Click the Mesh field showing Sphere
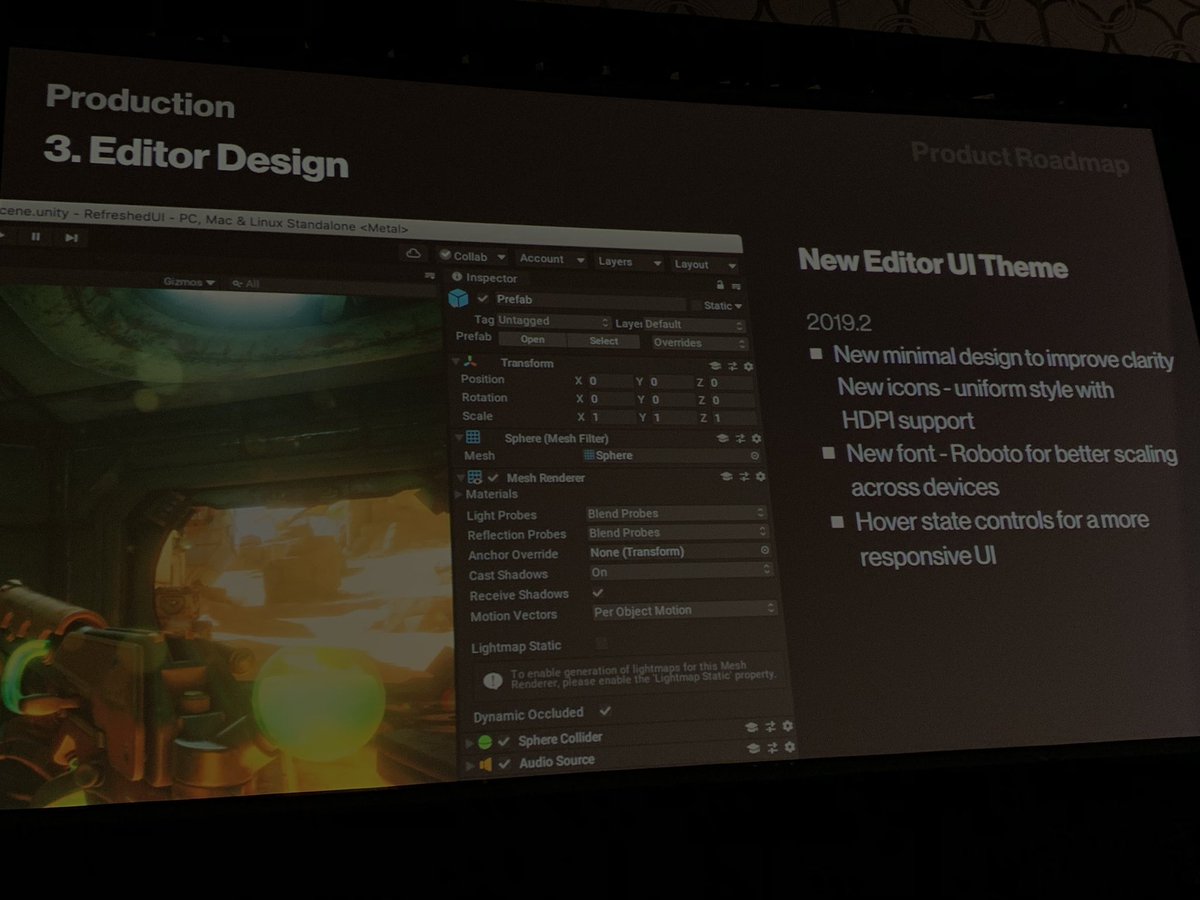 671,456
